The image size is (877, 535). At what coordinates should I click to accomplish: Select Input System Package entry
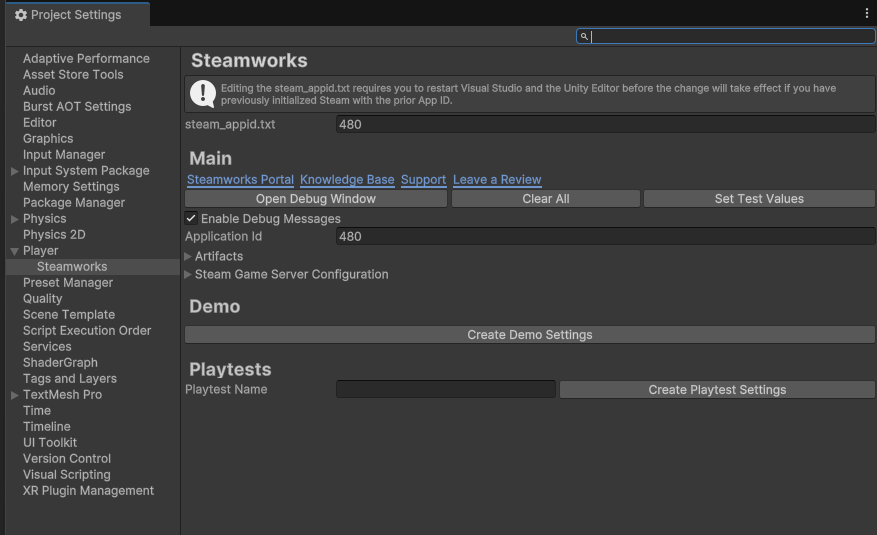coord(86,171)
